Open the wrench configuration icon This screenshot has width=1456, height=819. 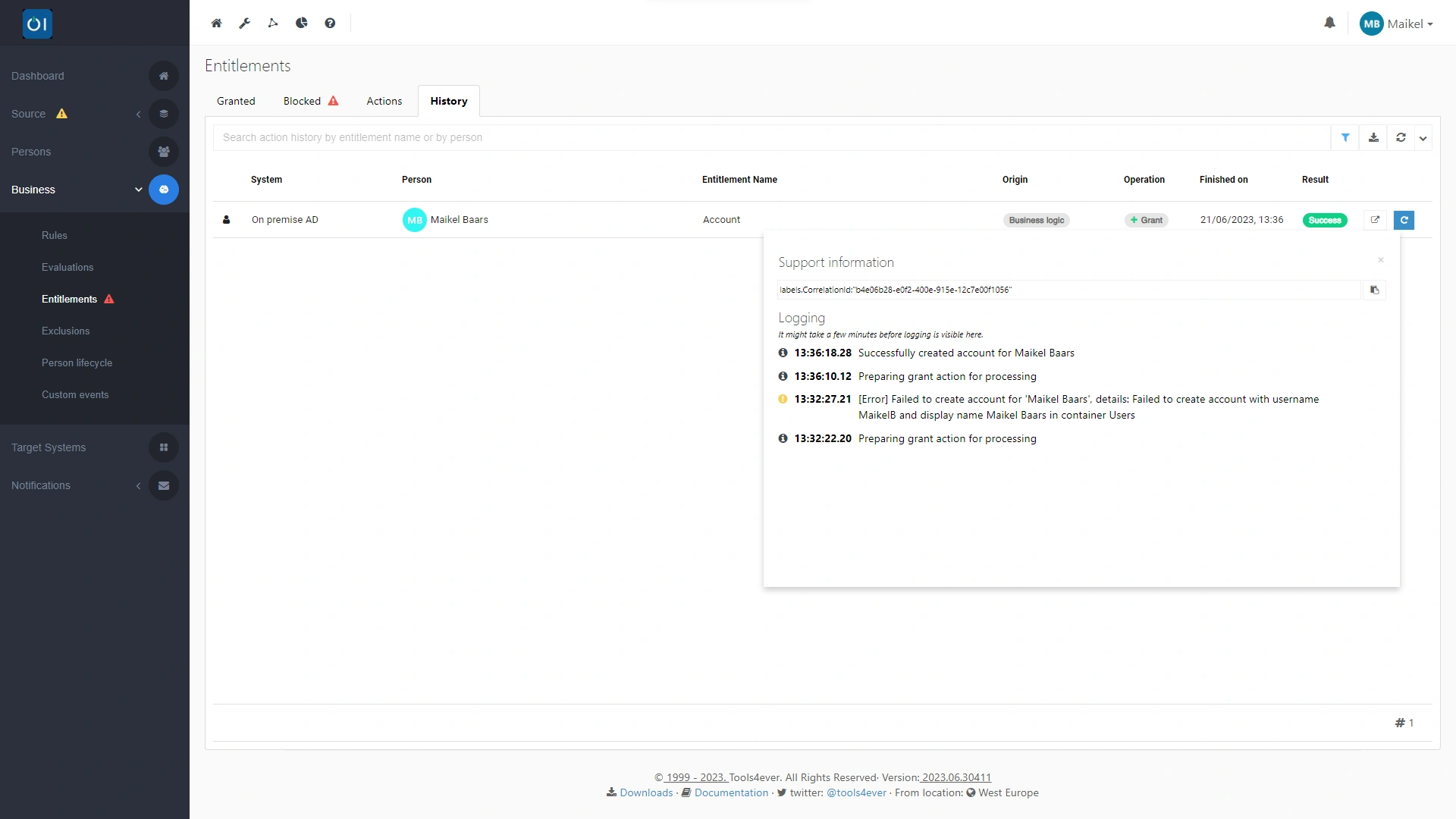pyautogui.click(x=244, y=23)
